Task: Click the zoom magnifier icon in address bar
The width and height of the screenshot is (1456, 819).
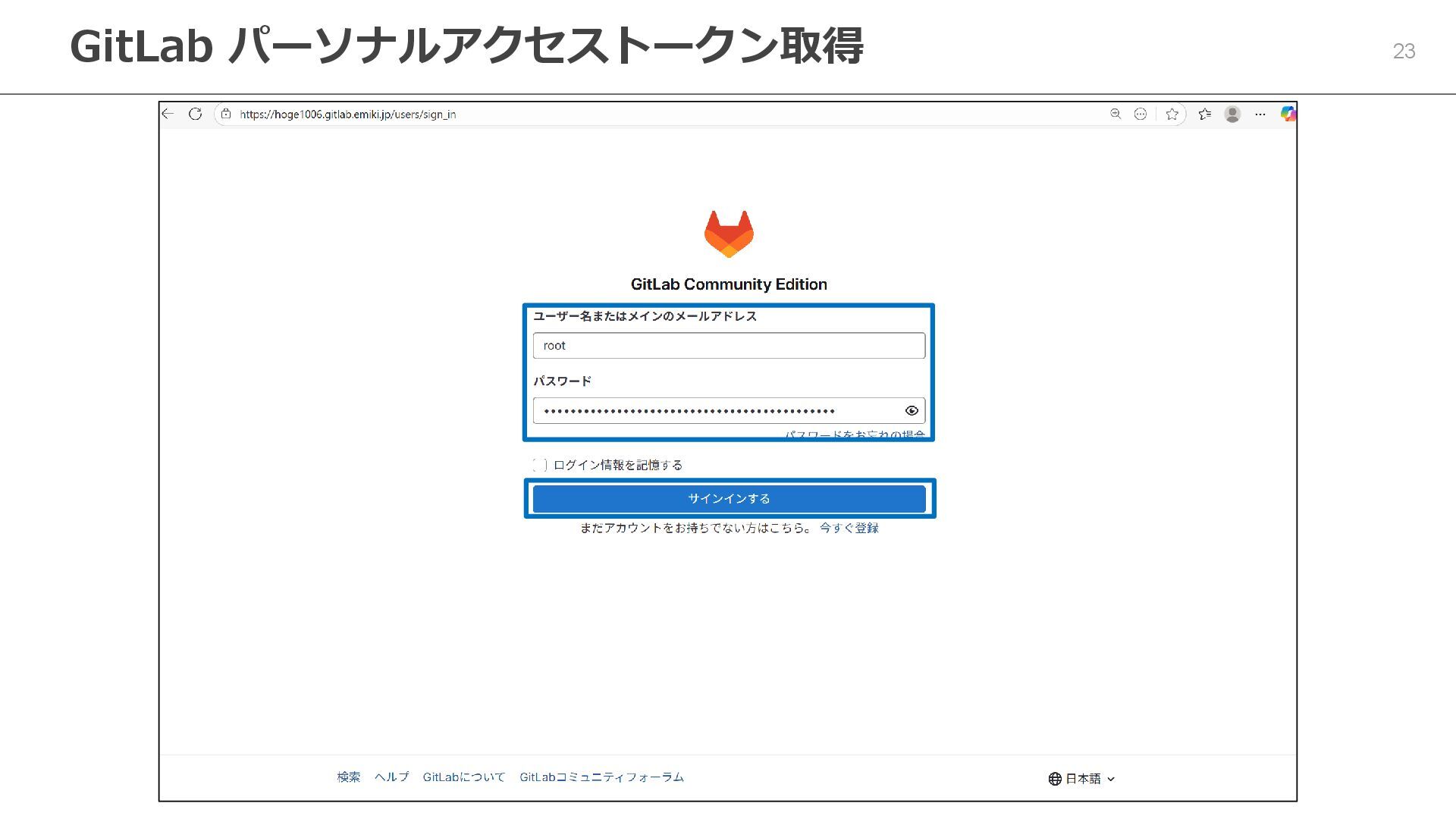Action: (x=1116, y=114)
